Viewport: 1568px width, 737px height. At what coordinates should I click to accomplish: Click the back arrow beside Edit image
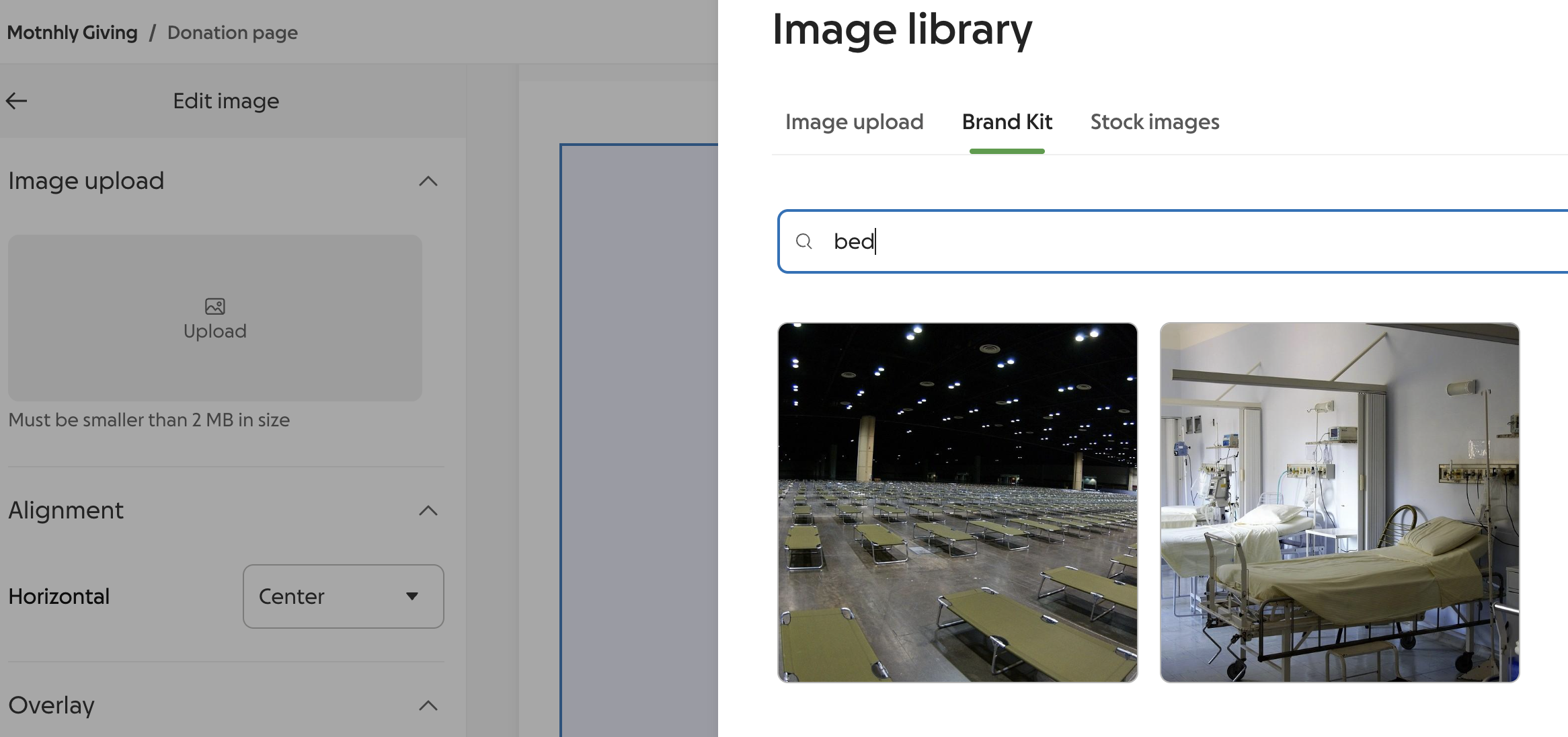[x=17, y=101]
